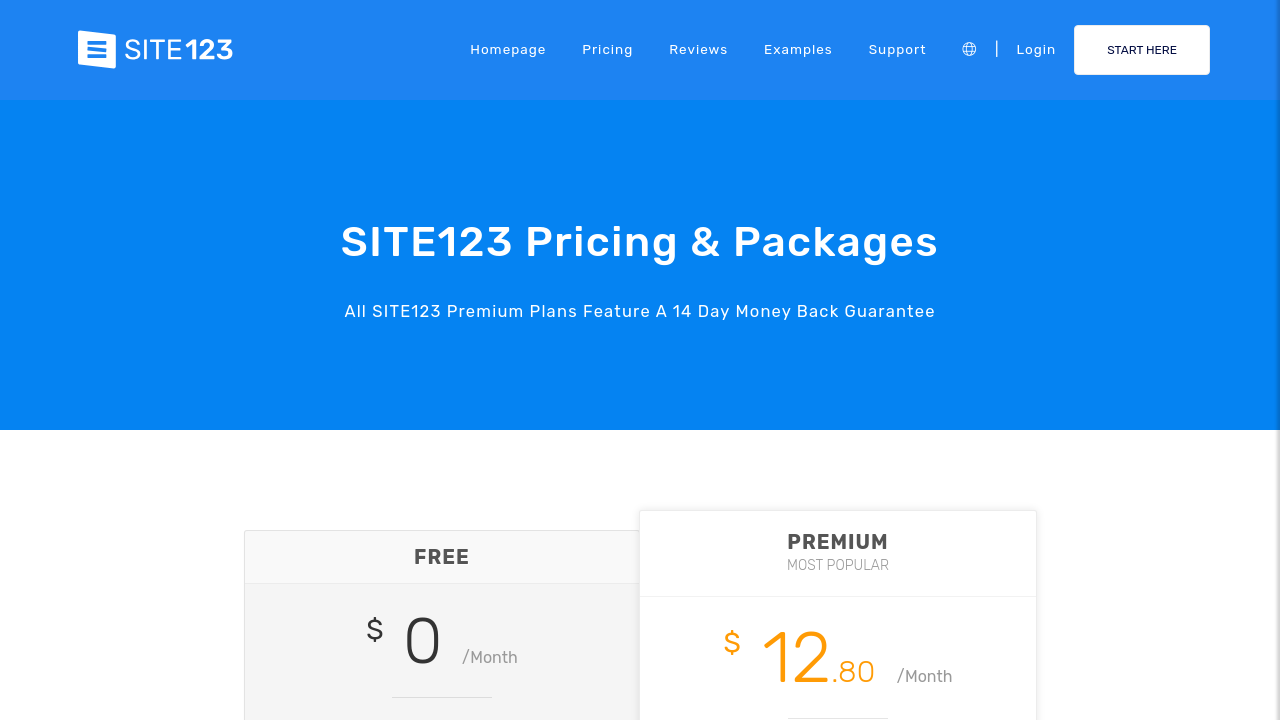Click the SITE123 logo icon
The height and width of the screenshot is (720, 1280).
pos(97,50)
